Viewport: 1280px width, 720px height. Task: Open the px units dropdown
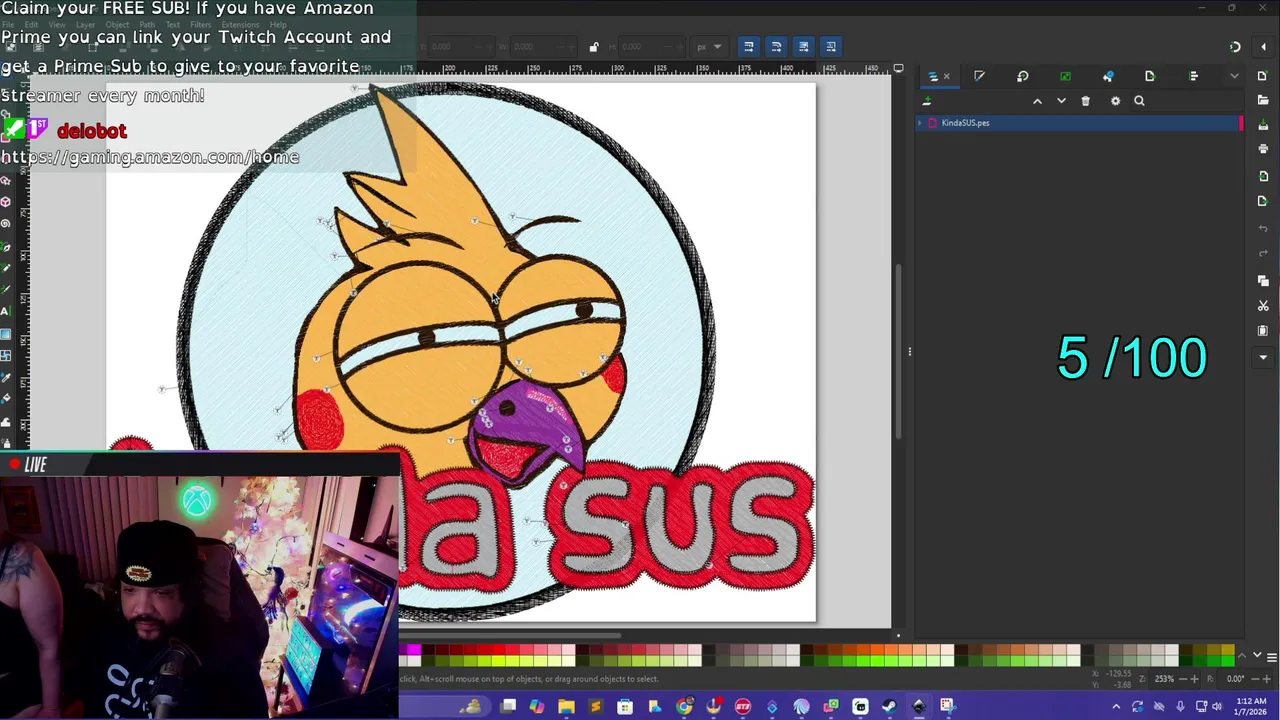[709, 47]
